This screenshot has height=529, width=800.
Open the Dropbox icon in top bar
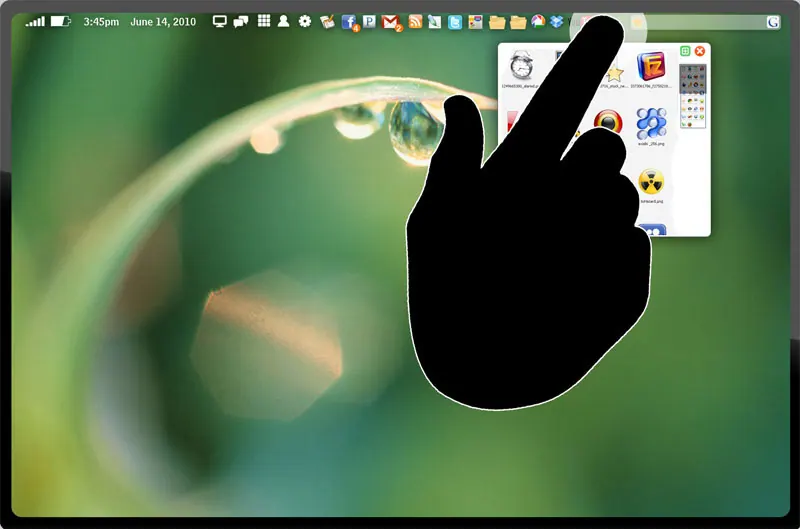pos(557,21)
